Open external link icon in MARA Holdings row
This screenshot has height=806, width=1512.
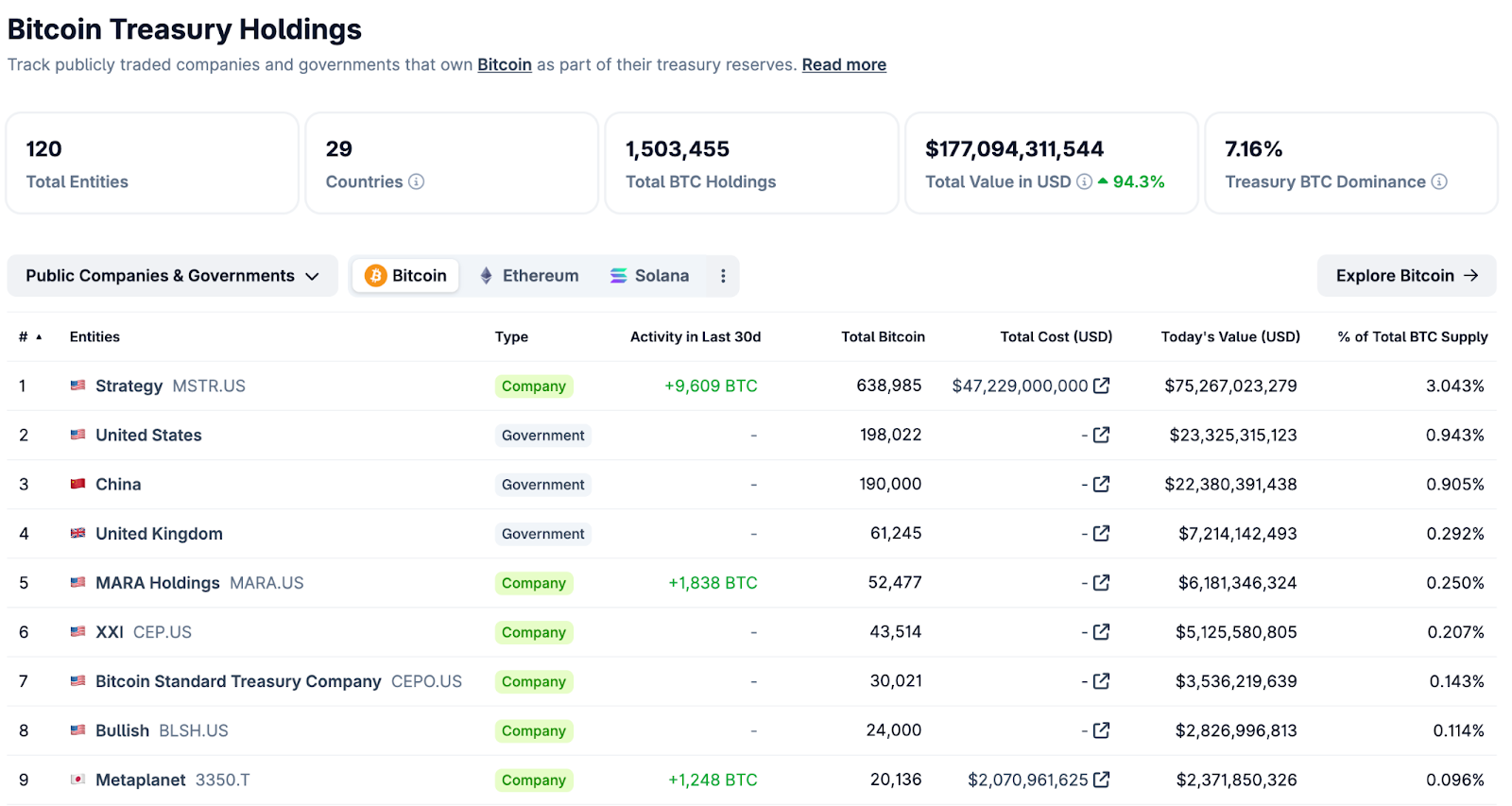click(x=1101, y=583)
